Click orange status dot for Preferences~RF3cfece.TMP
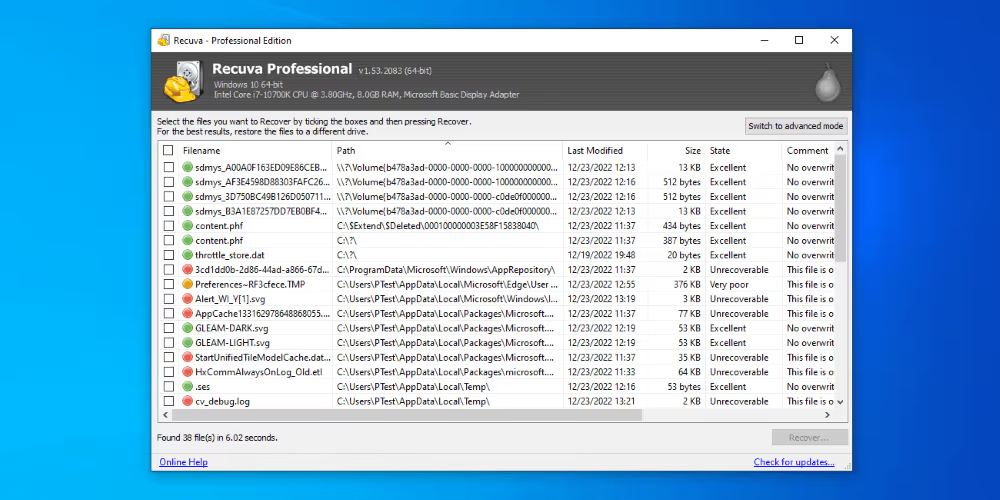This screenshot has width=1000, height=500. click(x=187, y=284)
